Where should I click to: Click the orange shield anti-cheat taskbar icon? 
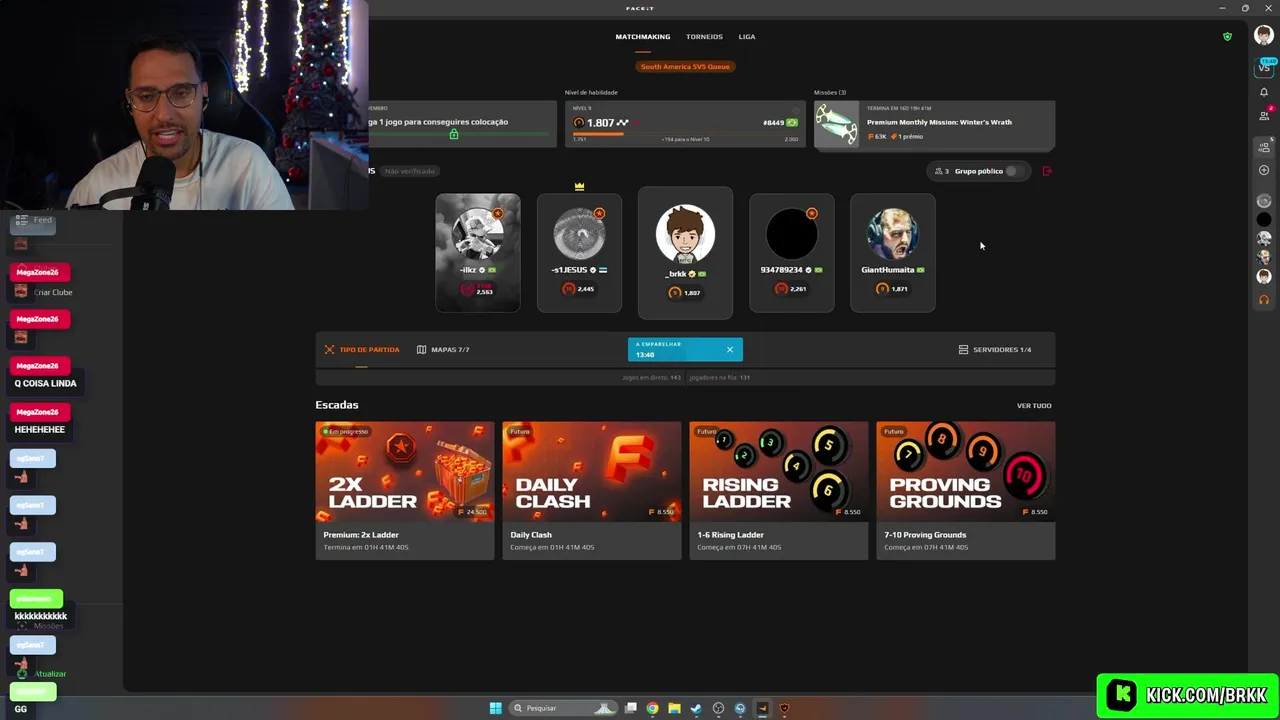click(x=784, y=708)
